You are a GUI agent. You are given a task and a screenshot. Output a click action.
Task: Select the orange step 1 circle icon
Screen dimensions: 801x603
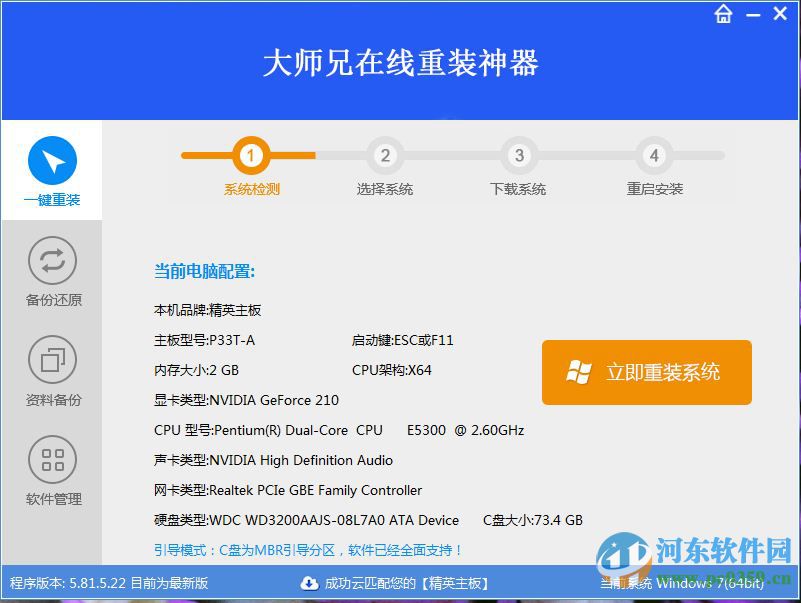(x=251, y=155)
